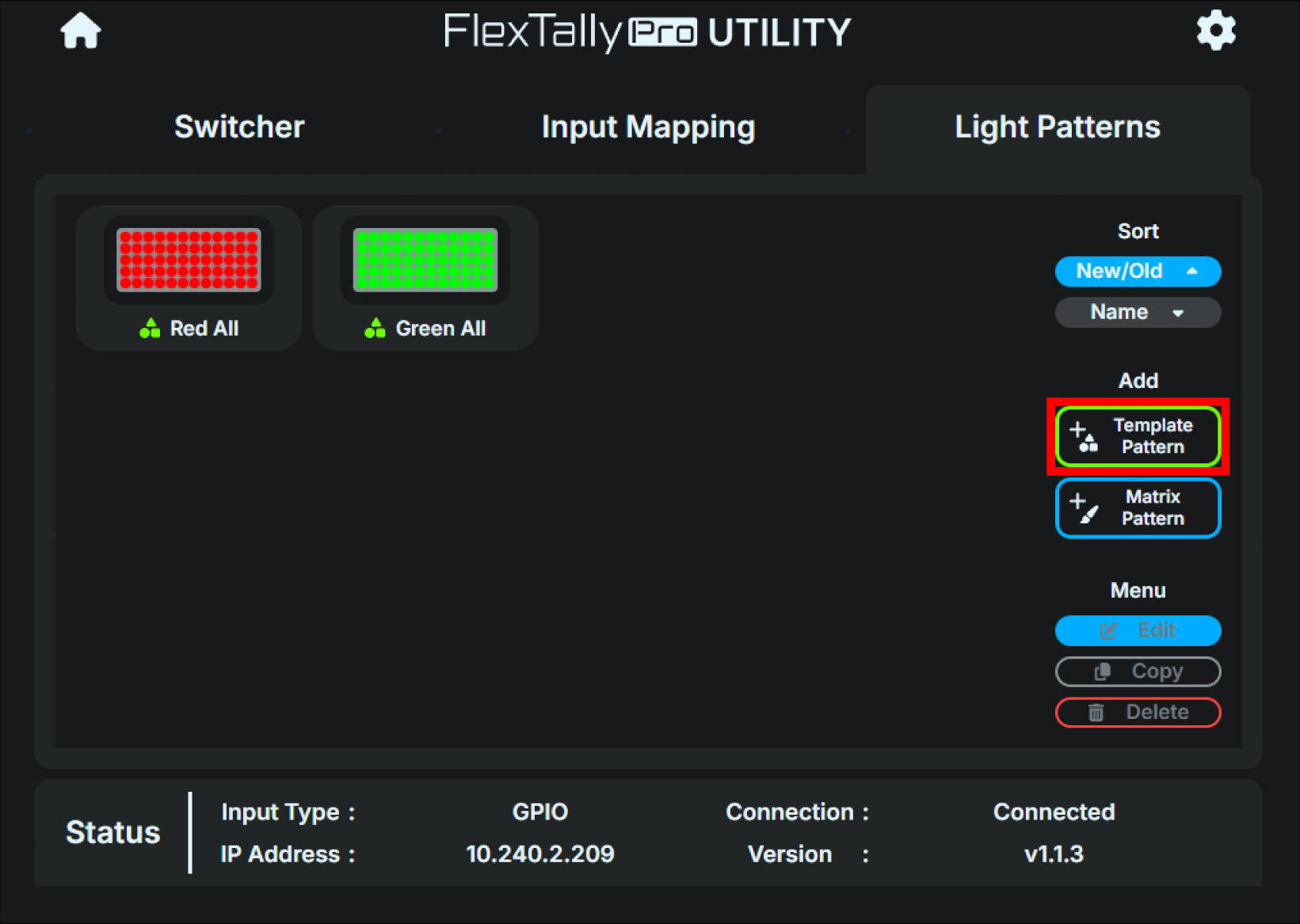This screenshot has width=1300, height=924.
Task: Click the up arrow on New/Old sort
Action: click(1191, 272)
